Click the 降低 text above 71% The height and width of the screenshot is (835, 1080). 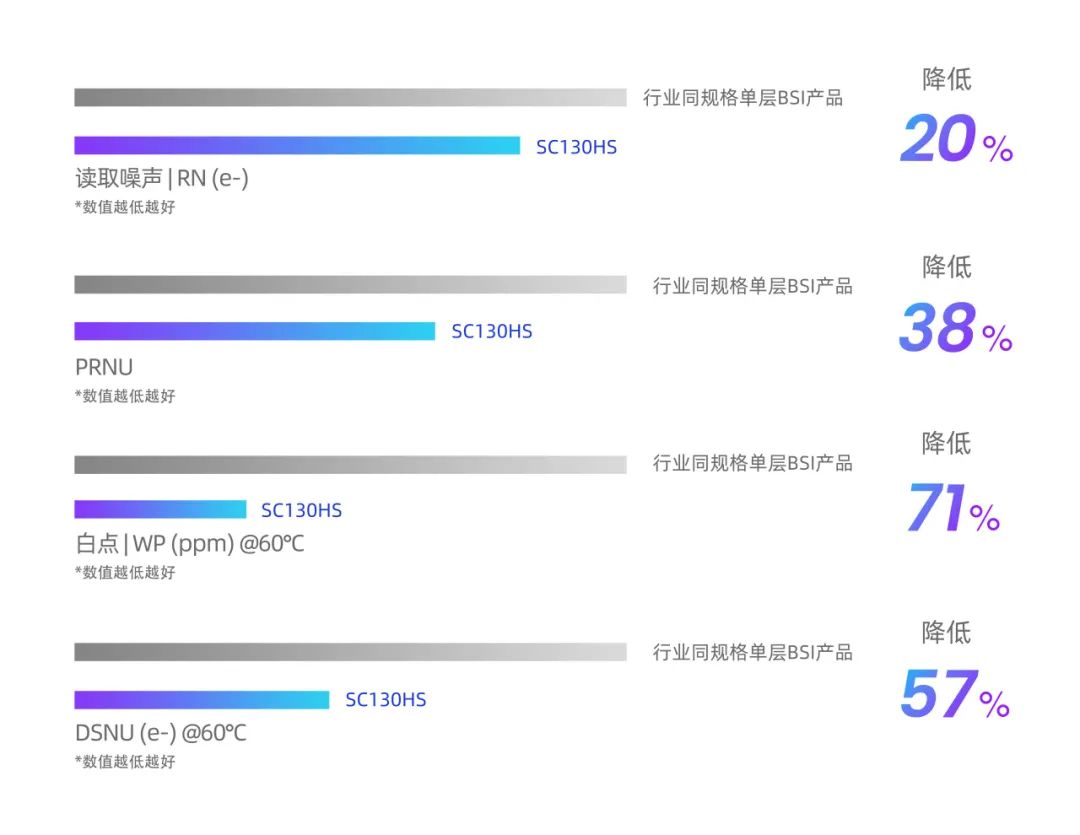point(946,443)
